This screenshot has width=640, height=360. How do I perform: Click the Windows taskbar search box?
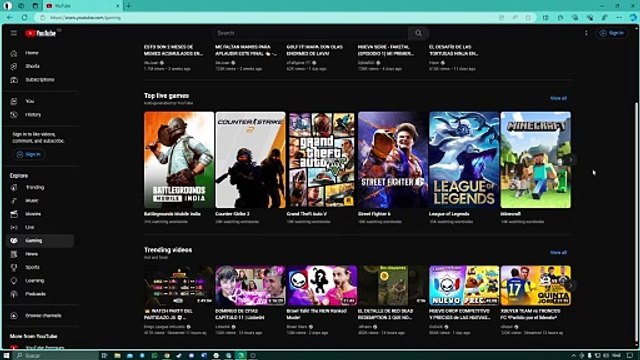pyautogui.click(x=56, y=356)
